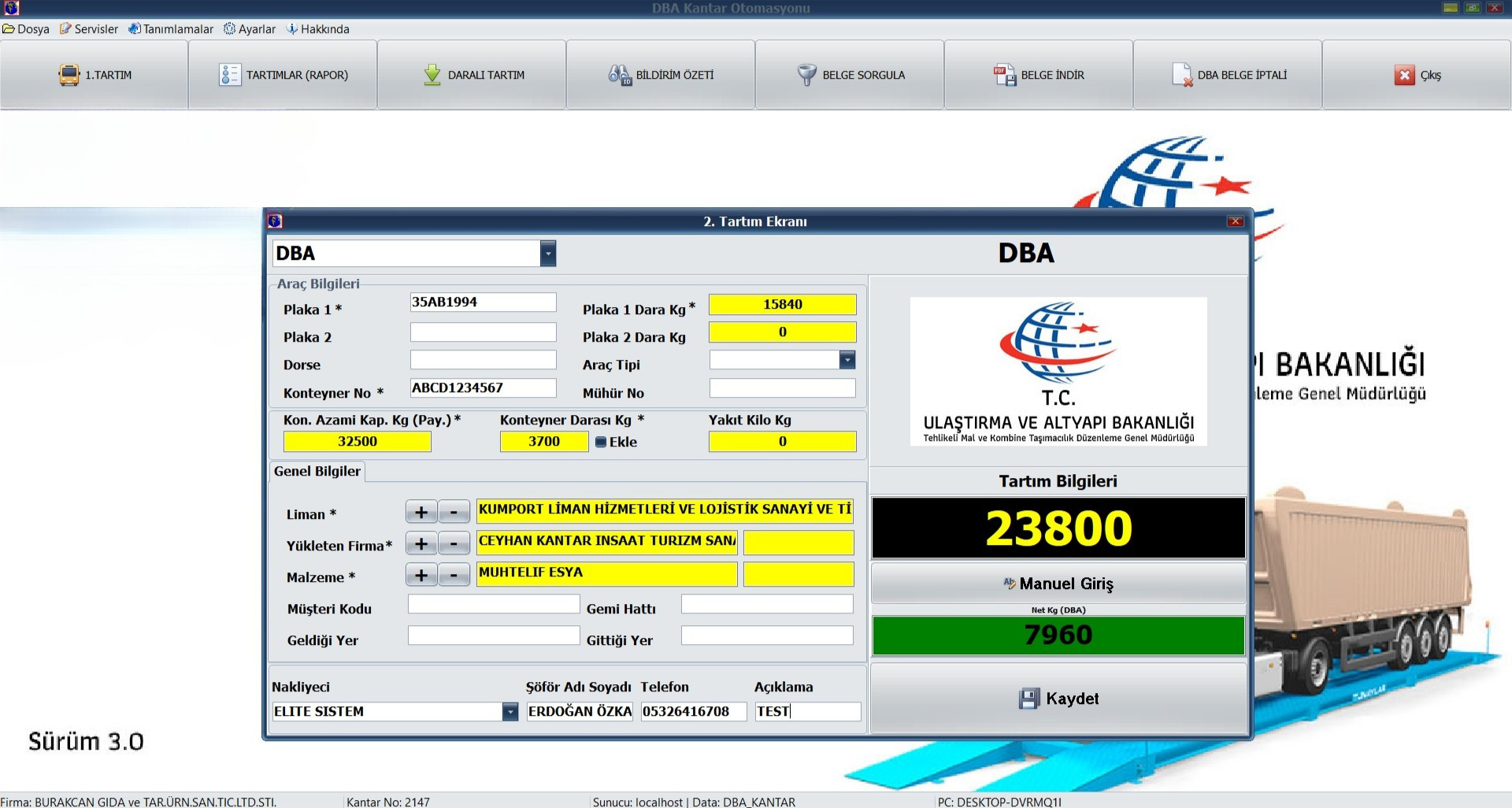Click the BELGE SORGULA funnel icon
The height and width of the screenshot is (808, 1512).
(x=807, y=75)
